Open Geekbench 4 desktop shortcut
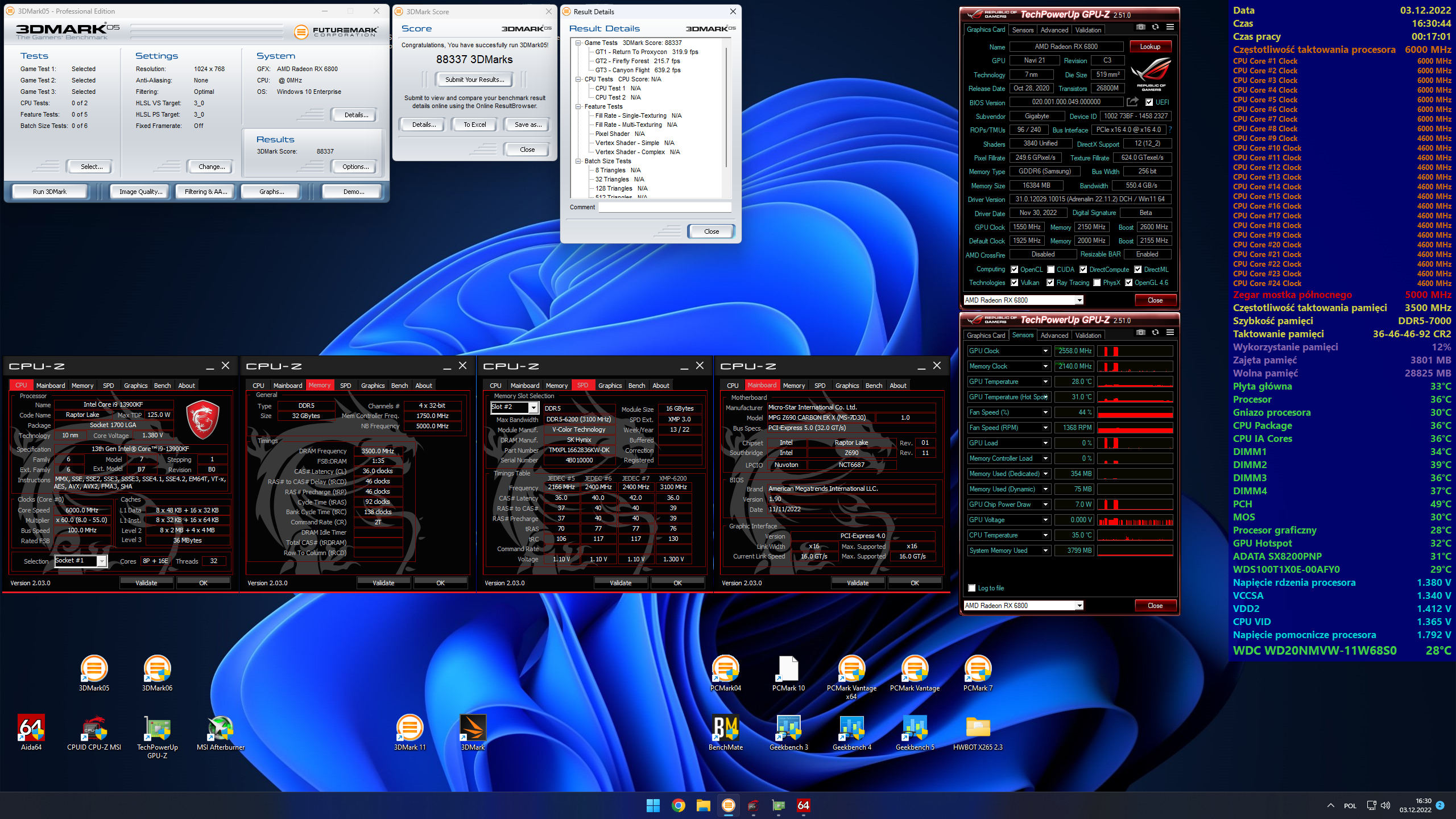Screen dimensions: 1456x819 852,733
